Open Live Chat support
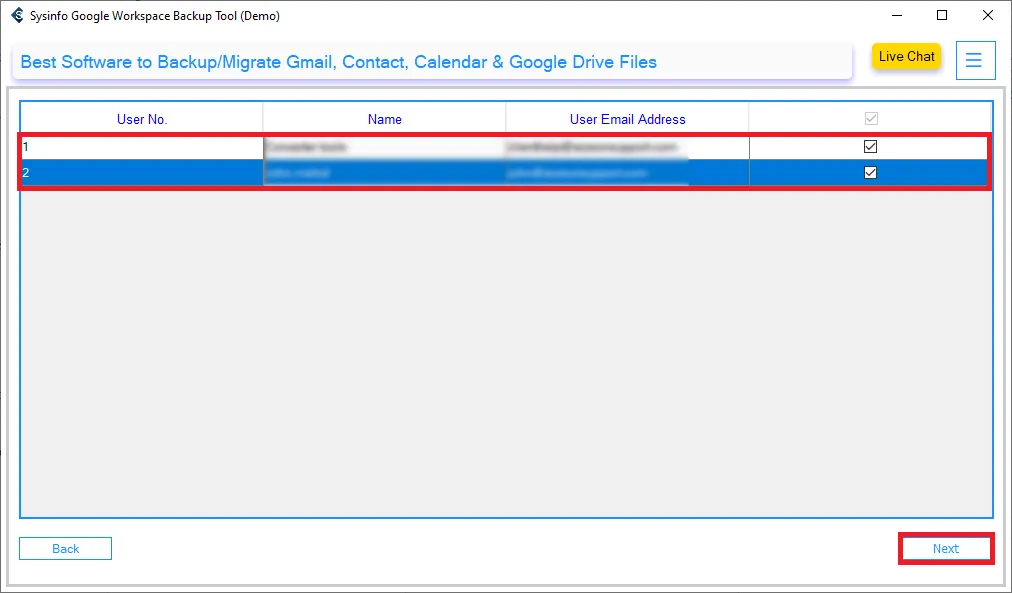1012x593 pixels. [x=906, y=56]
